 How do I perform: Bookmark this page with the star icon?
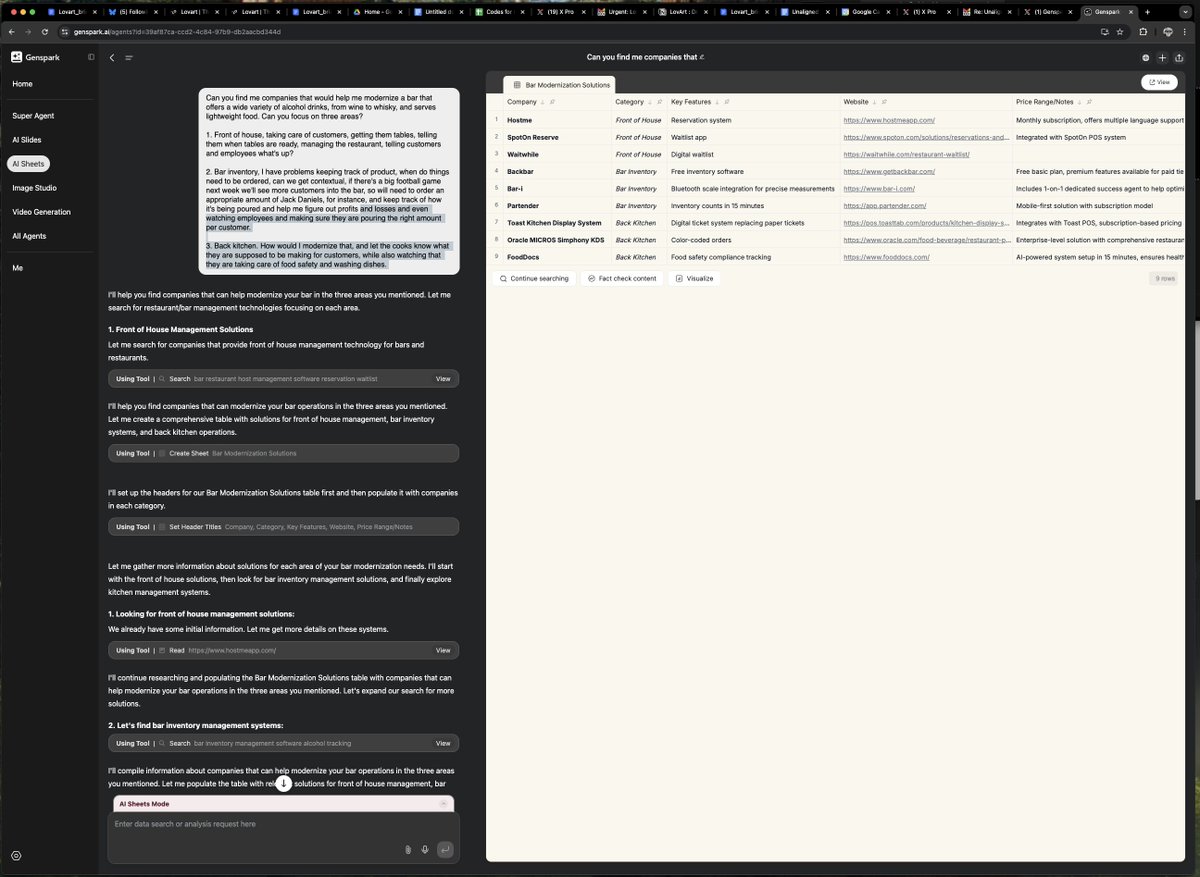(1120, 32)
